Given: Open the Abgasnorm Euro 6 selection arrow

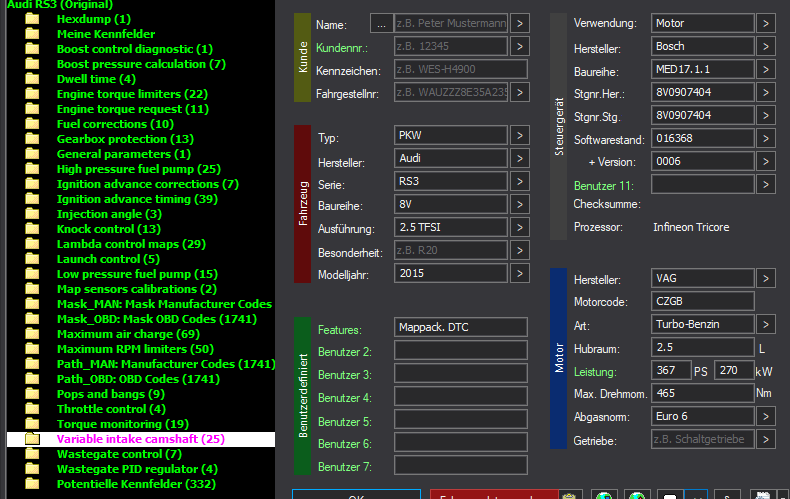Looking at the screenshot, I should click(x=766, y=416).
